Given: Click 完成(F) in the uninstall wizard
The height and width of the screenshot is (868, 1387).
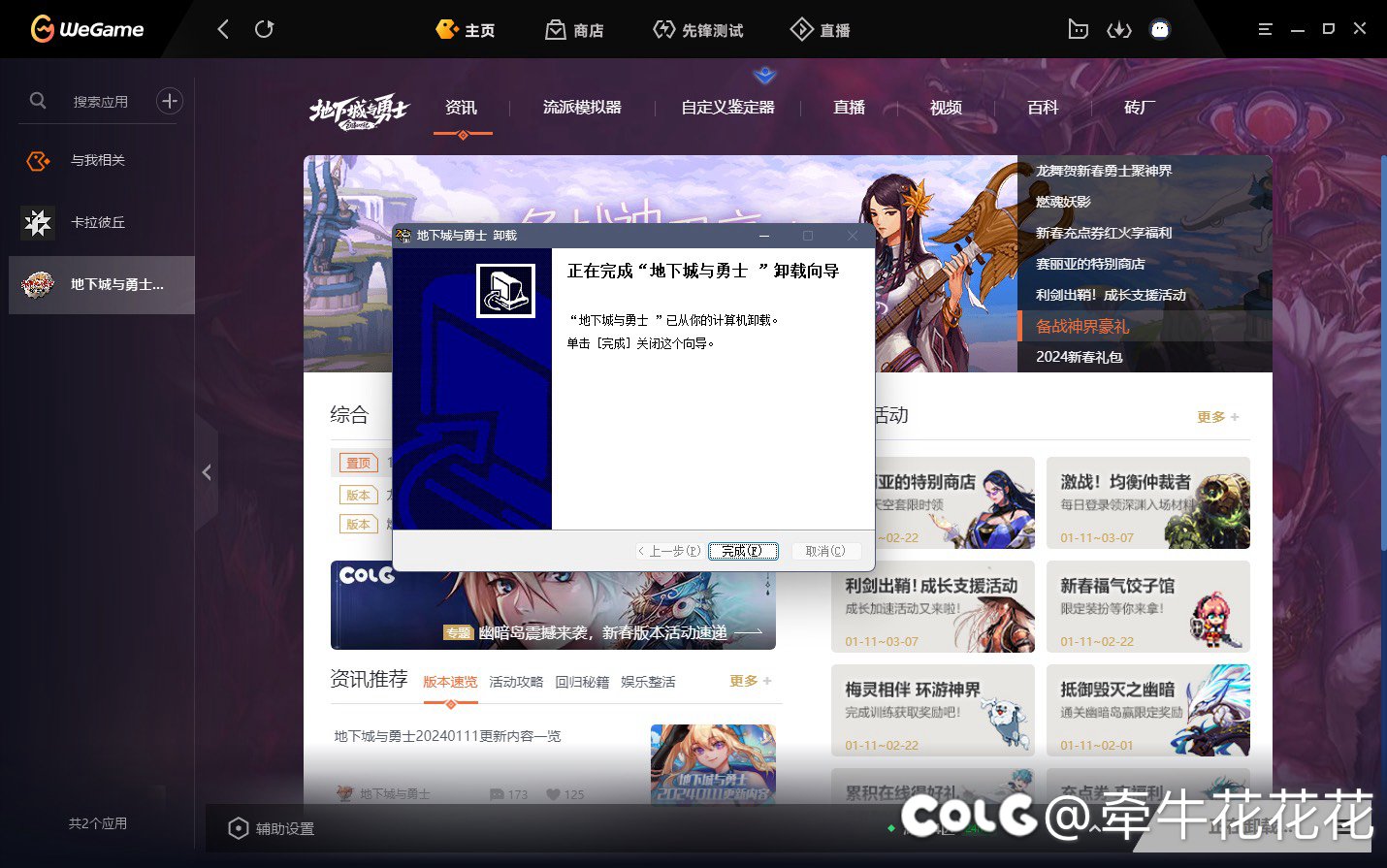Looking at the screenshot, I should pyautogui.click(x=743, y=551).
